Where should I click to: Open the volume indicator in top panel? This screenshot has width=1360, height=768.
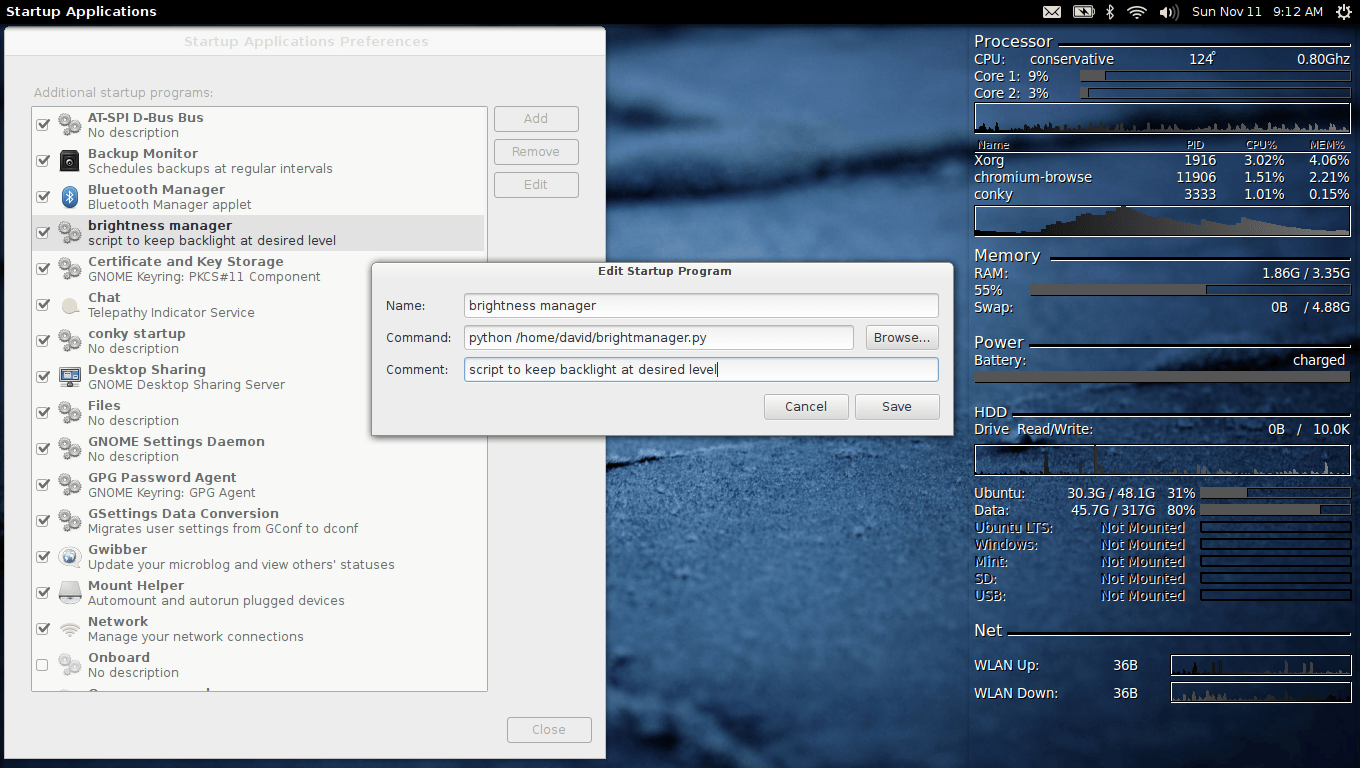[1168, 12]
